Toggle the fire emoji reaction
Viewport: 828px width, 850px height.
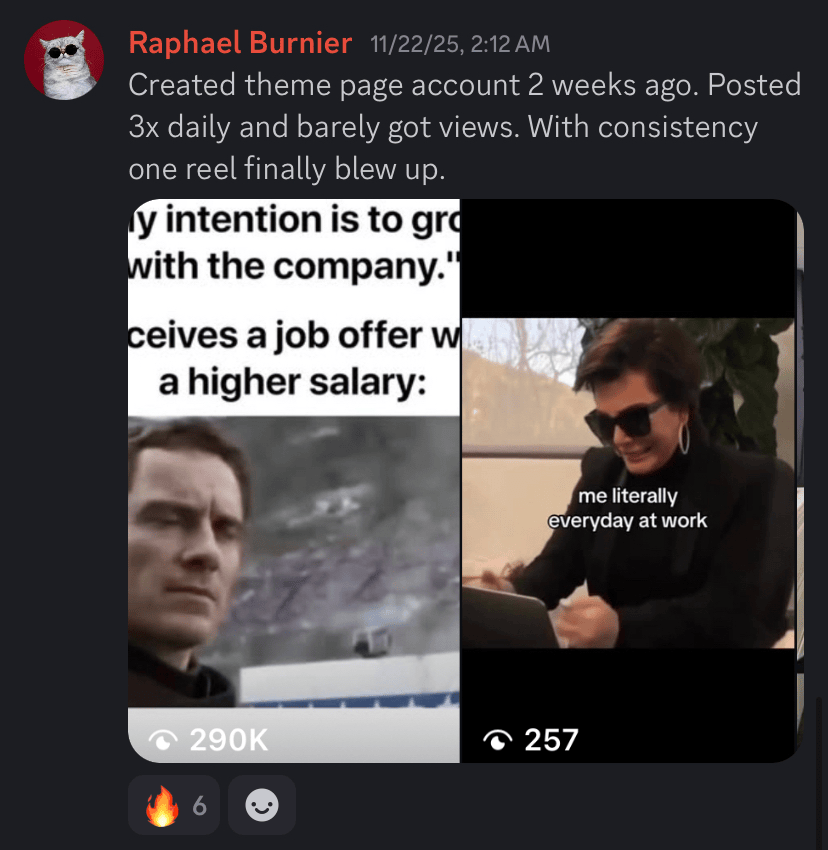[x=174, y=805]
